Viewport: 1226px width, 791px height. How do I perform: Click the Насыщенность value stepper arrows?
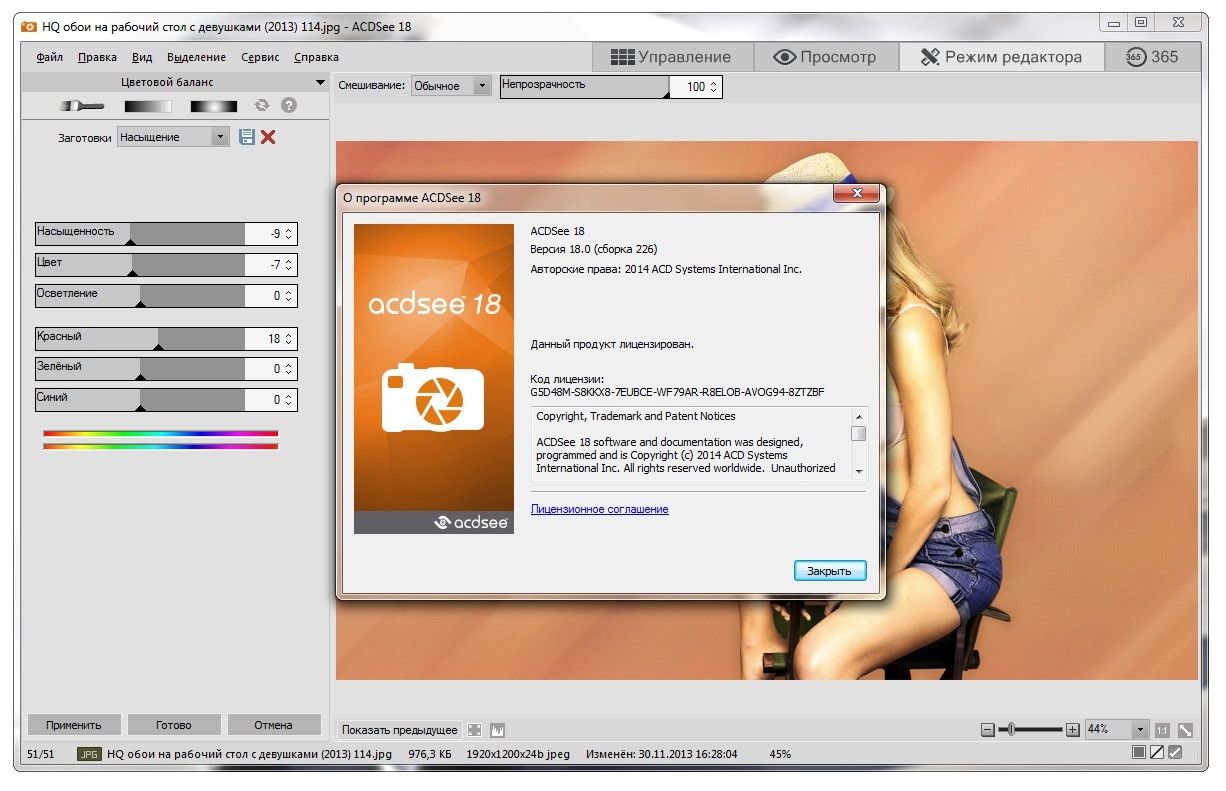click(x=289, y=234)
